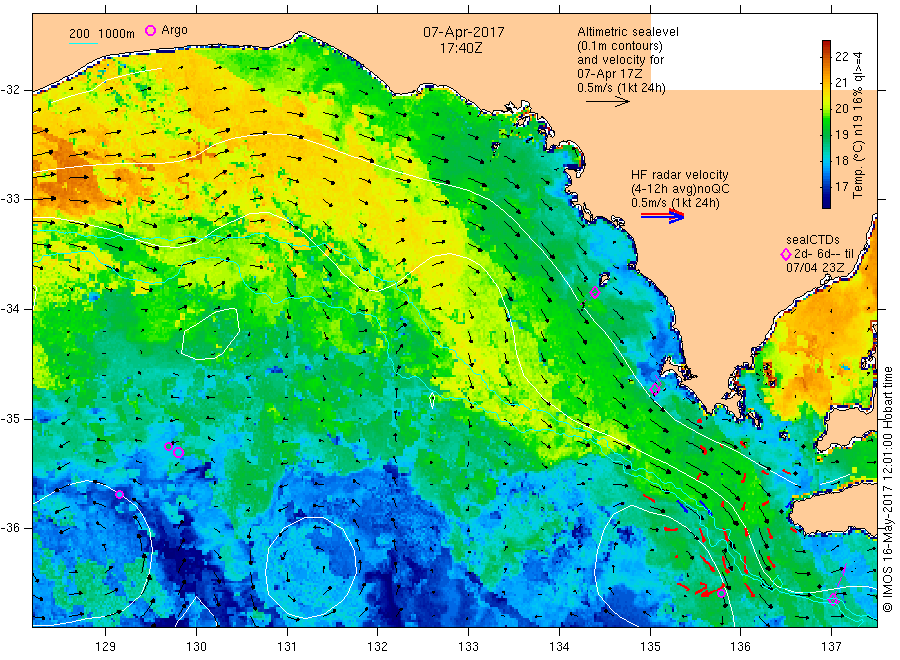The image size is (900, 660).
Task: Click the longitude axis label '133'
Action: pyautogui.click(x=468, y=647)
